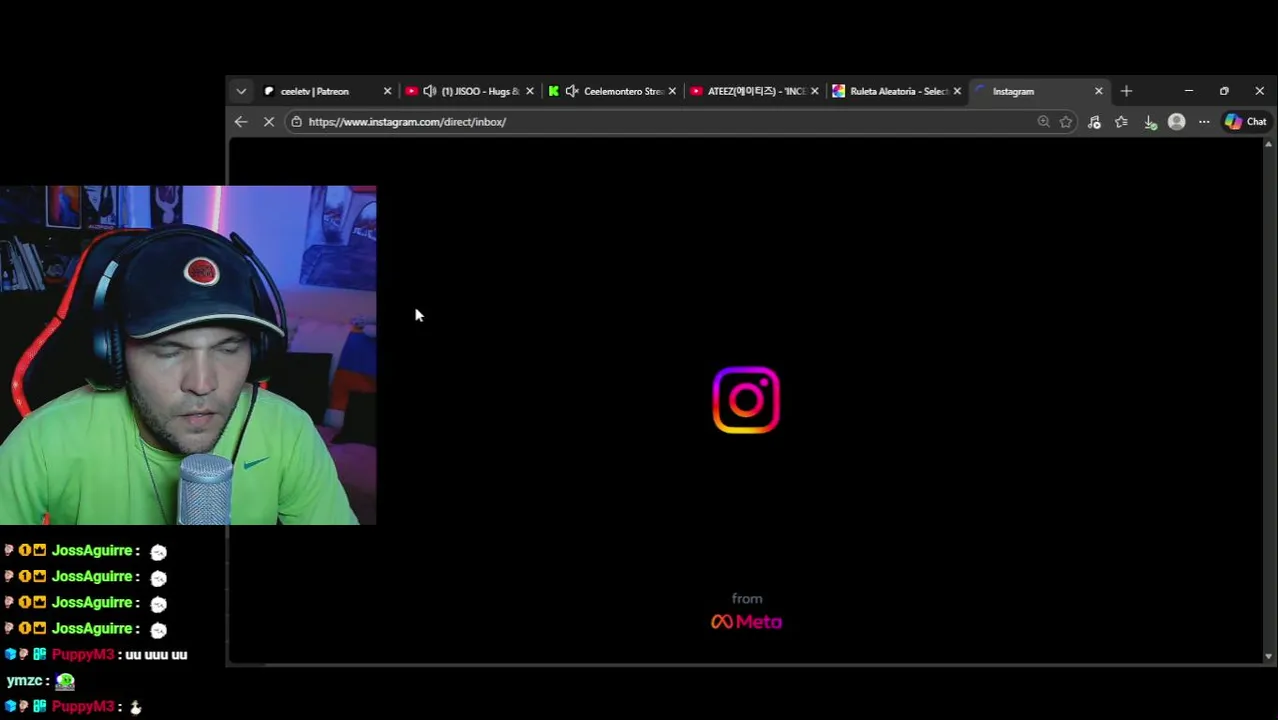
Task: Click ymzc chat username
Action: pyautogui.click(x=24, y=681)
